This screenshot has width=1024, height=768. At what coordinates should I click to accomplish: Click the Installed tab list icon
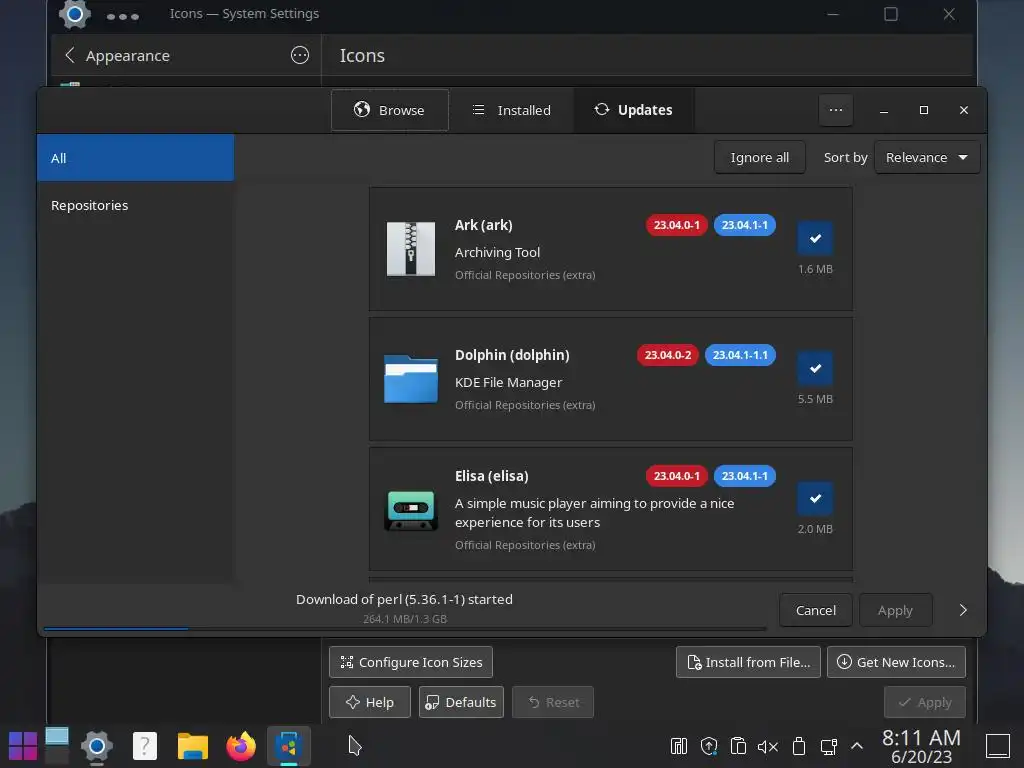479,110
